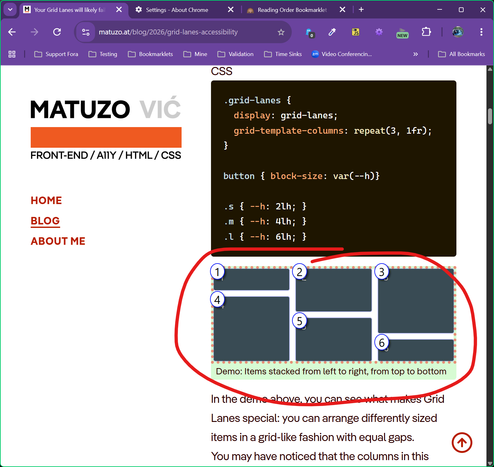The image size is (494, 467).
Task: Click 'display: grid-lanes;' line in the code
Action: pyautogui.click(x=285, y=115)
